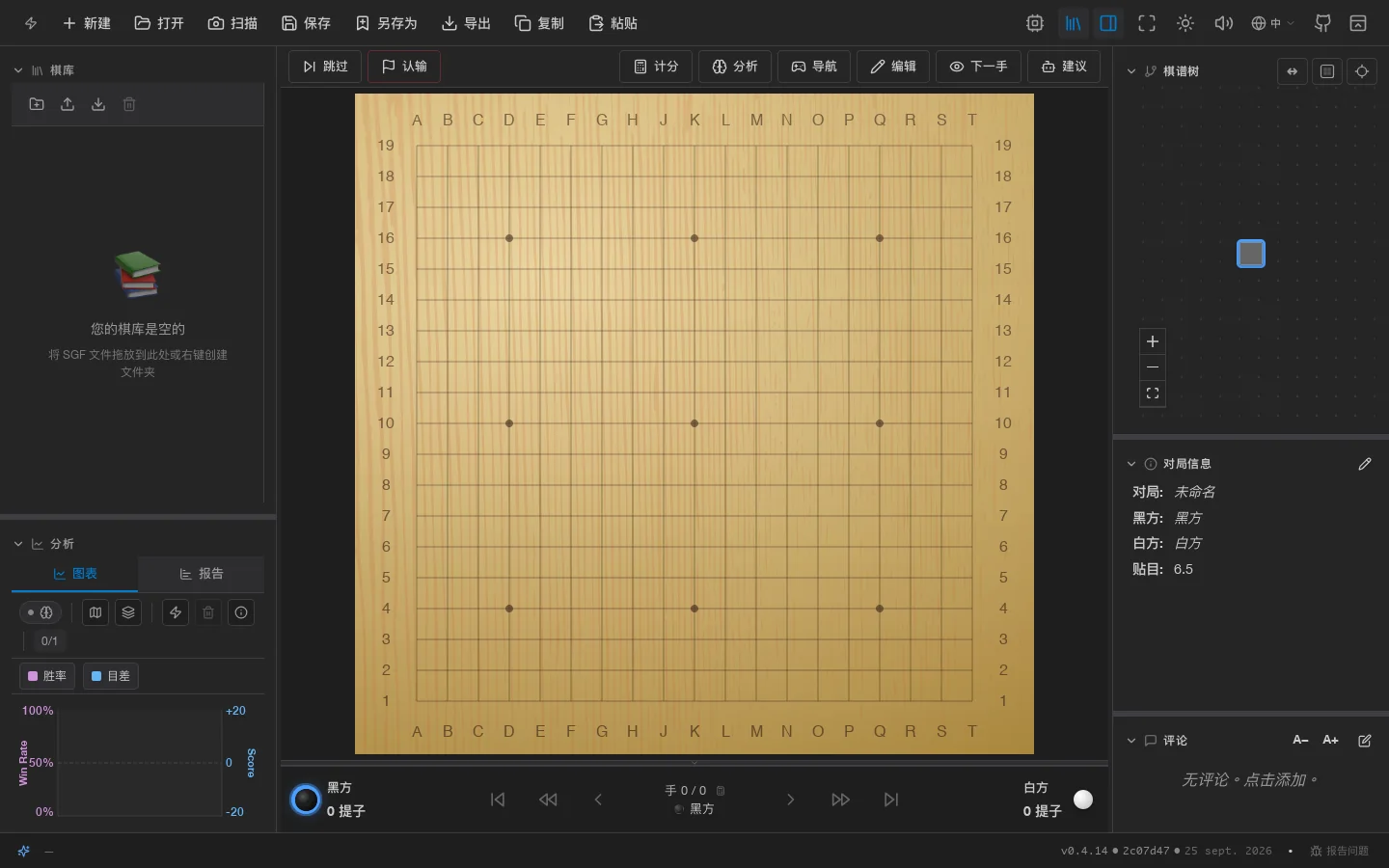
Task: Toggle the right sidebar panel icon
Action: [x=1108, y=23]
